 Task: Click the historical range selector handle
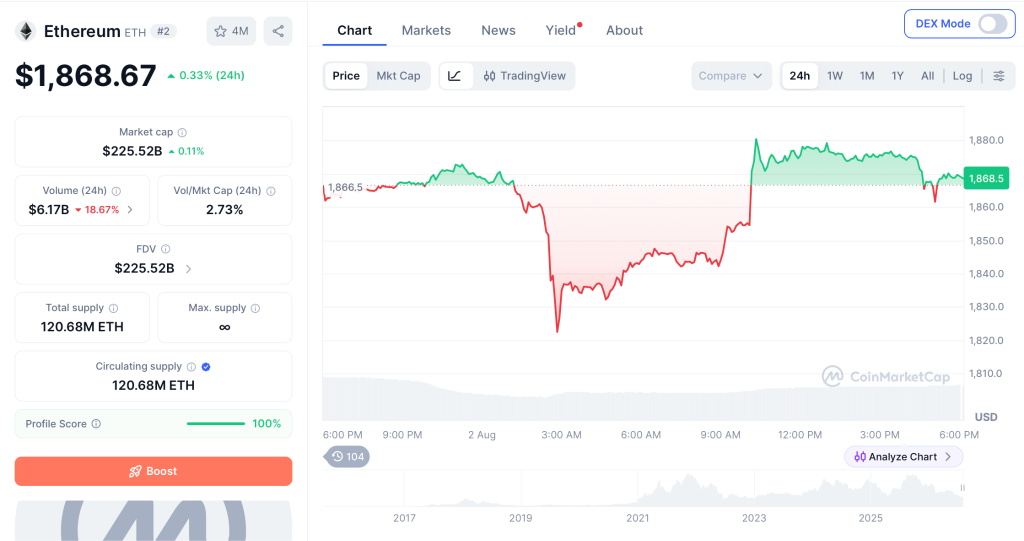pos(962,488)
